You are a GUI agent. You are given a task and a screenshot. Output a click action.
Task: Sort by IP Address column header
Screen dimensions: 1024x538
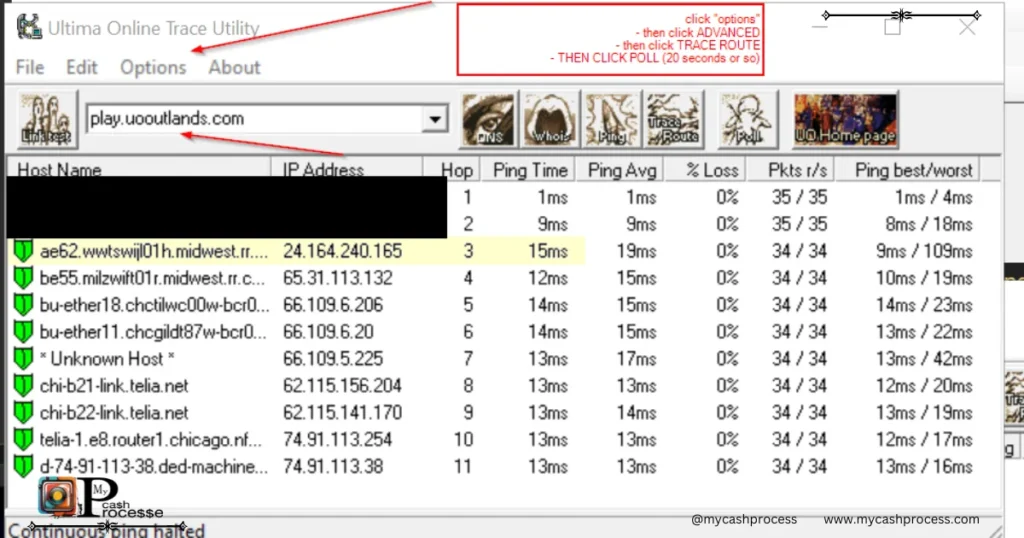(x=347, y=170)
